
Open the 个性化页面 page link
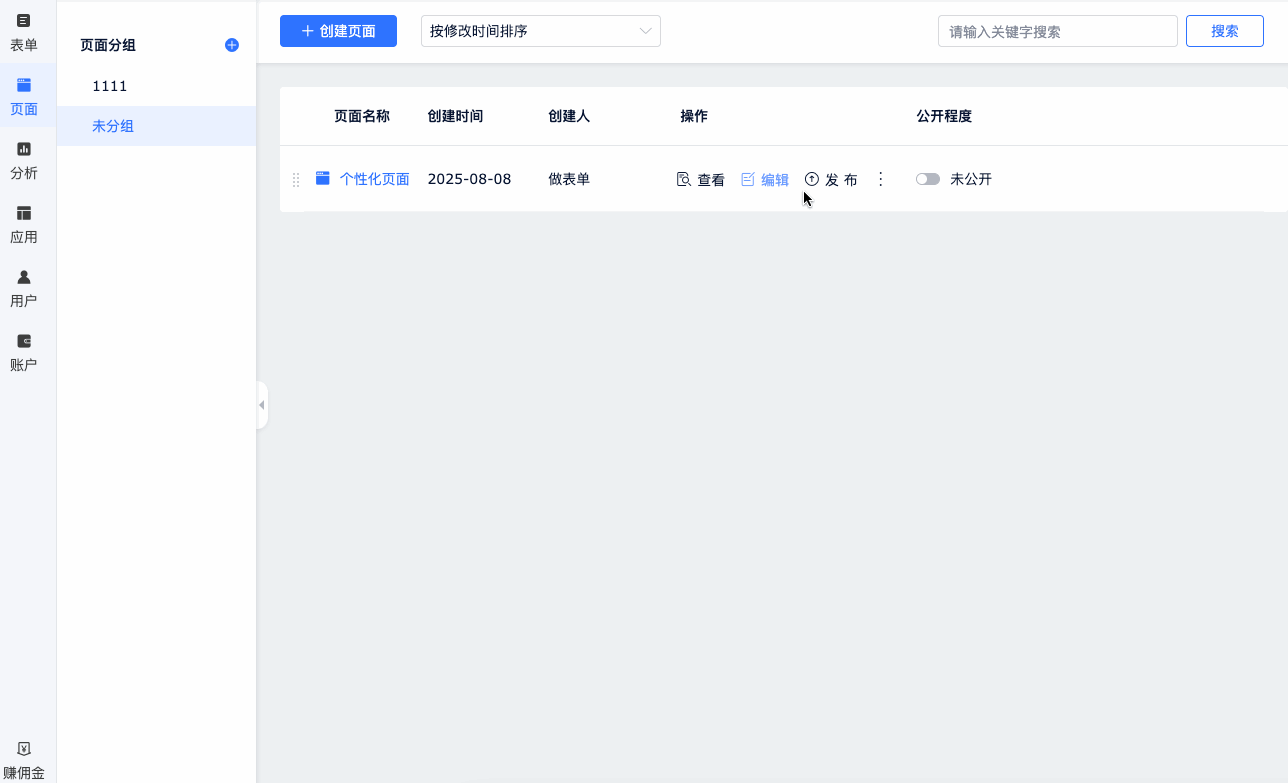374,179
